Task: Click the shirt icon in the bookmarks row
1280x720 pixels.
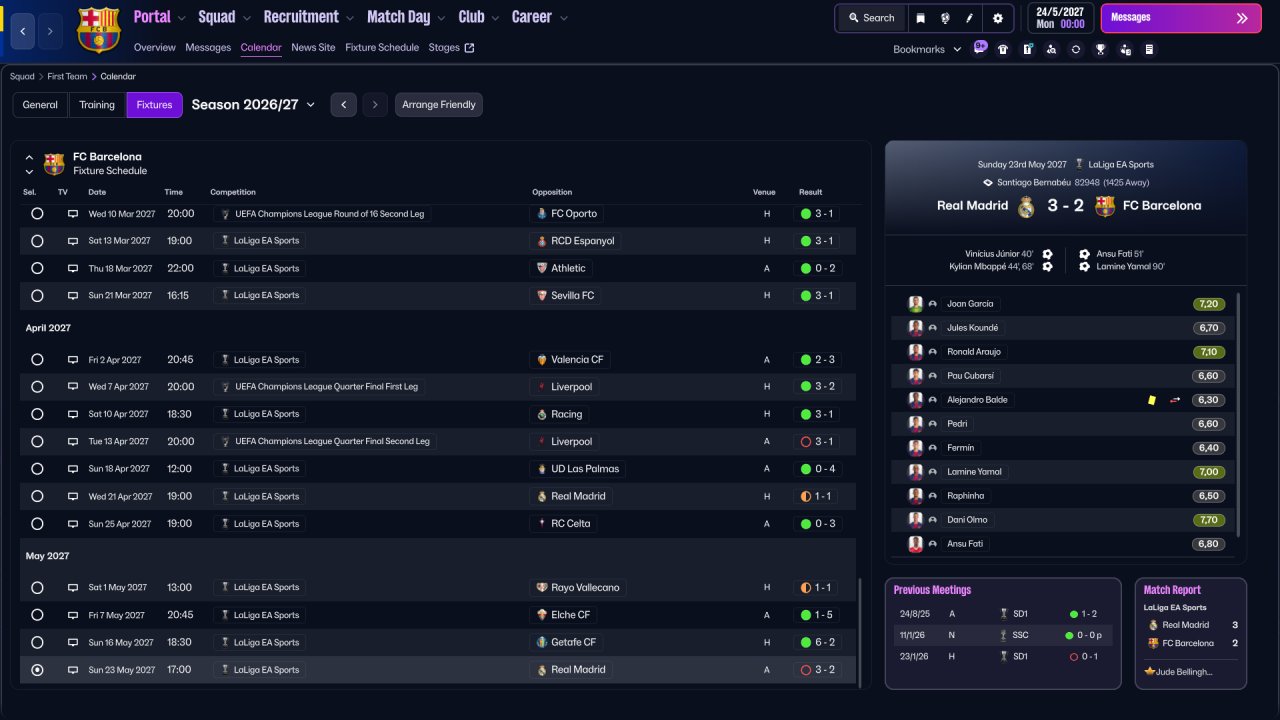Action: 1003,49
